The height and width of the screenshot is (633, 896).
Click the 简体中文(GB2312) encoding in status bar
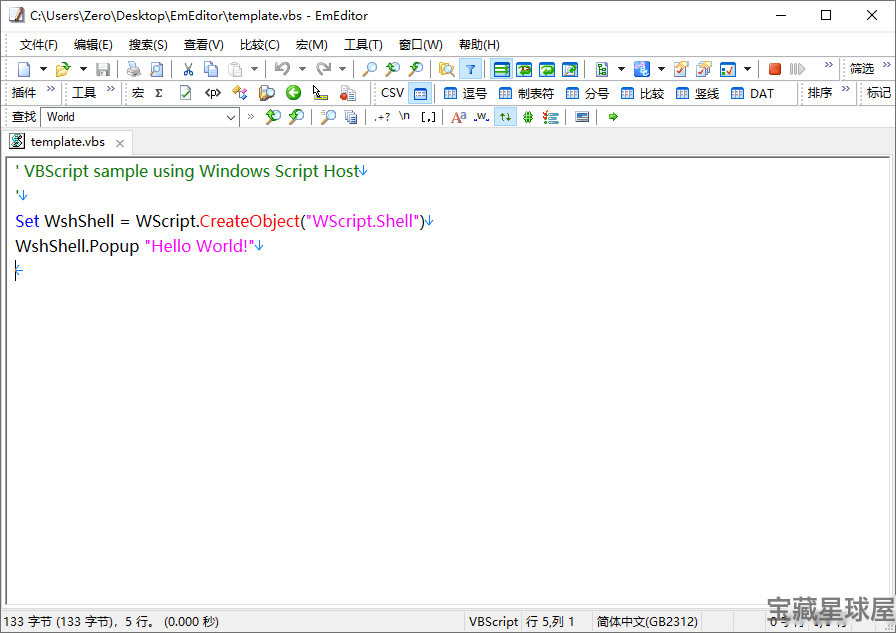(x=647, y=622)
